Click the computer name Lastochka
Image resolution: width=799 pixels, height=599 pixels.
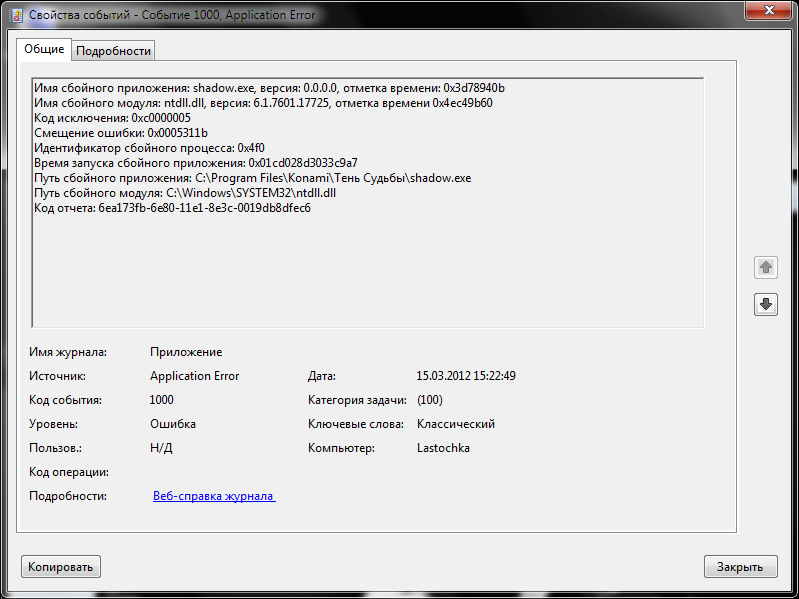coord(443,448)
